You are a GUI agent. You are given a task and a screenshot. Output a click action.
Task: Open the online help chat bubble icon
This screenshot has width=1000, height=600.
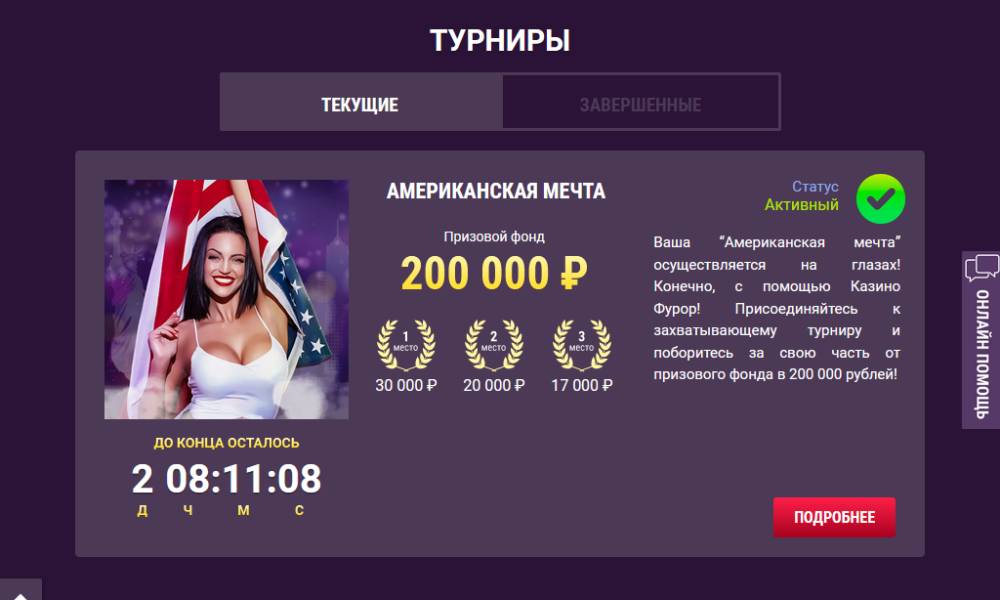pos(982,268)
